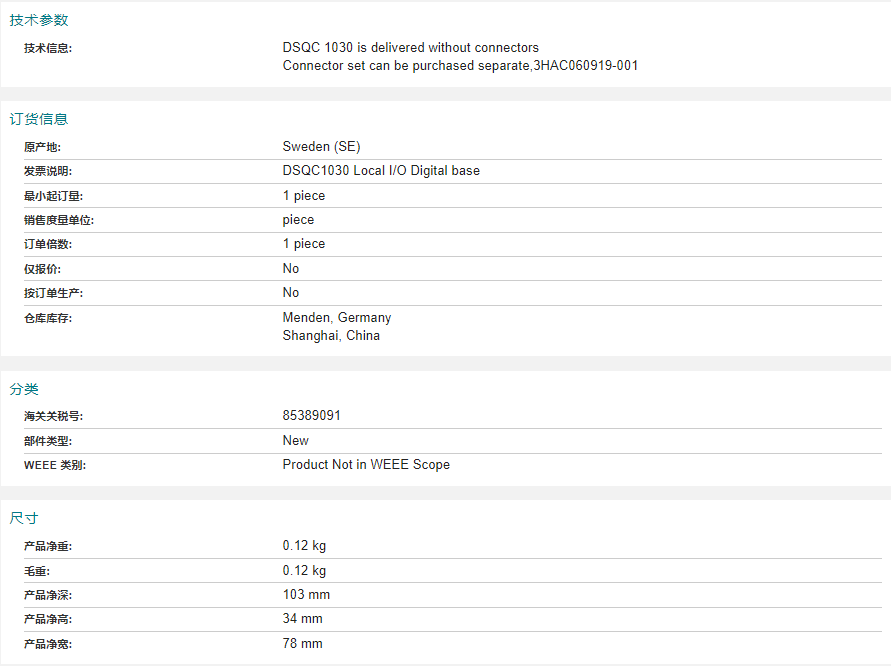Click the Product Not in WEEE Scope value
The width and height of the screenshot is (891, 666).
pyautogui.click(x=366, y=465)
